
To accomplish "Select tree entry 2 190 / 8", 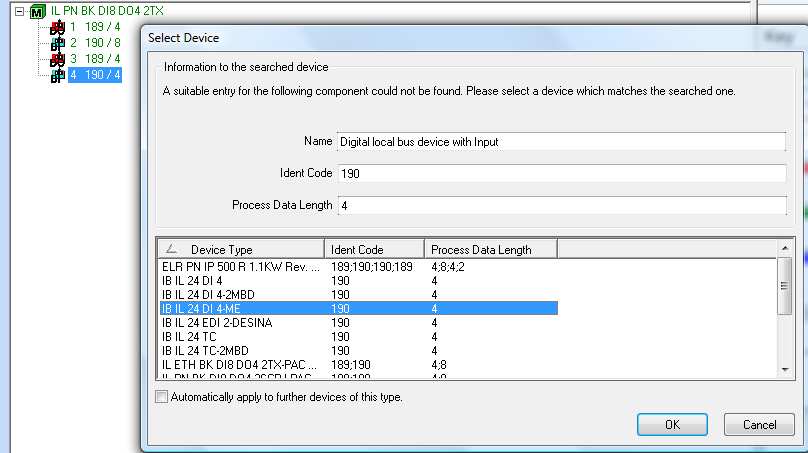I will (x=95, y=43).
